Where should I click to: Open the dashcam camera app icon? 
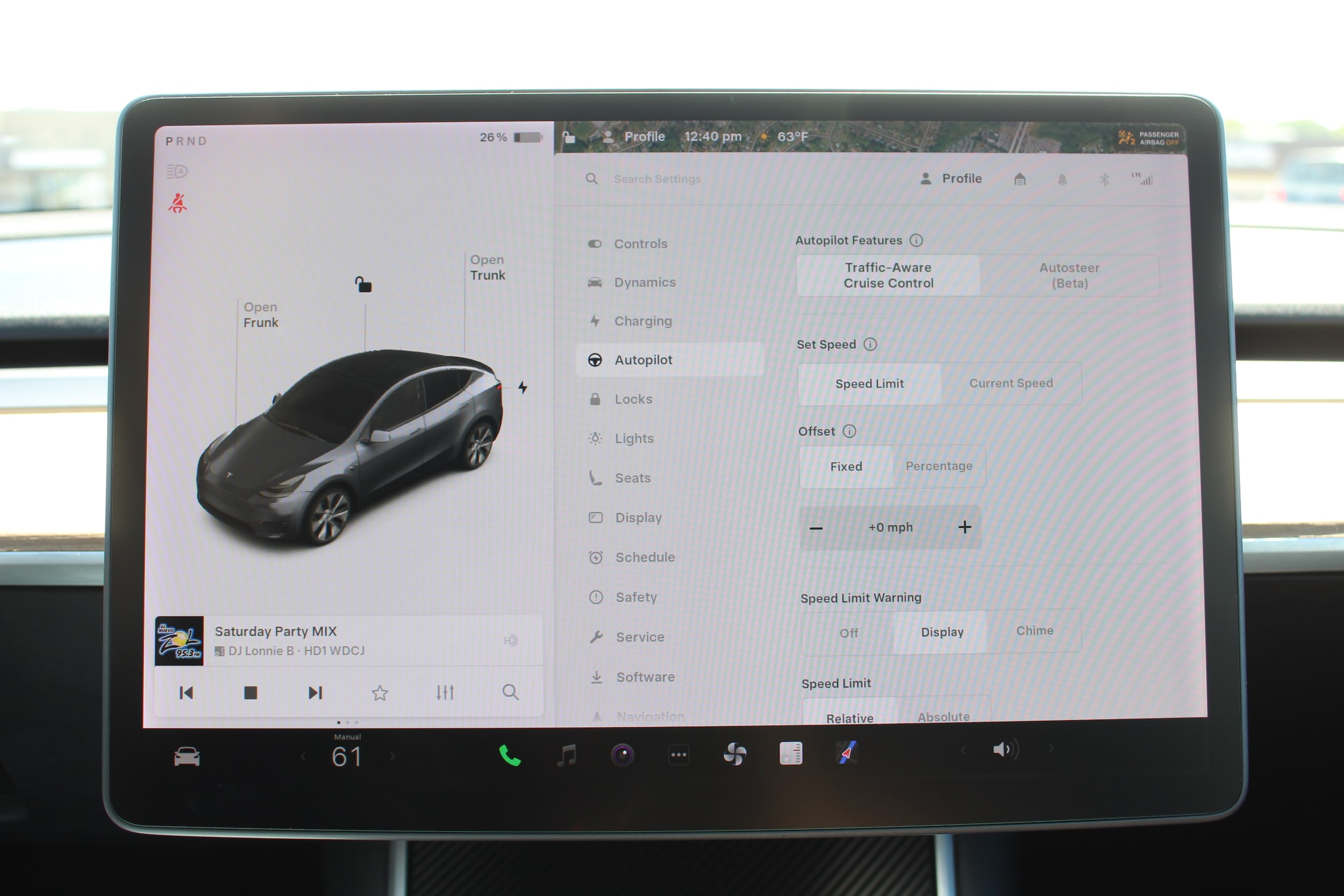[623, 755]
